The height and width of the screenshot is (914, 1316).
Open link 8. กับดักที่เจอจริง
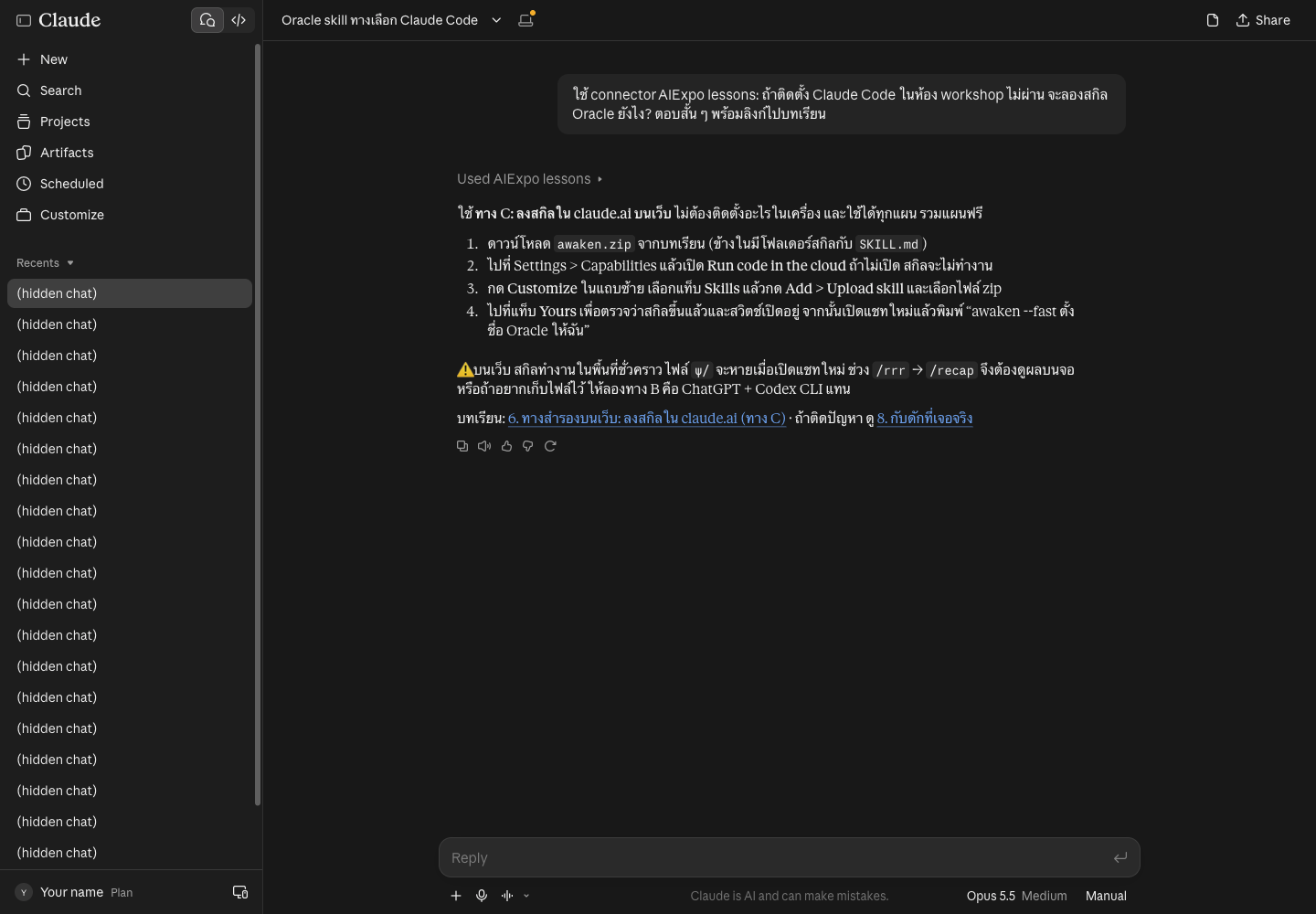[x=925, y=419]
